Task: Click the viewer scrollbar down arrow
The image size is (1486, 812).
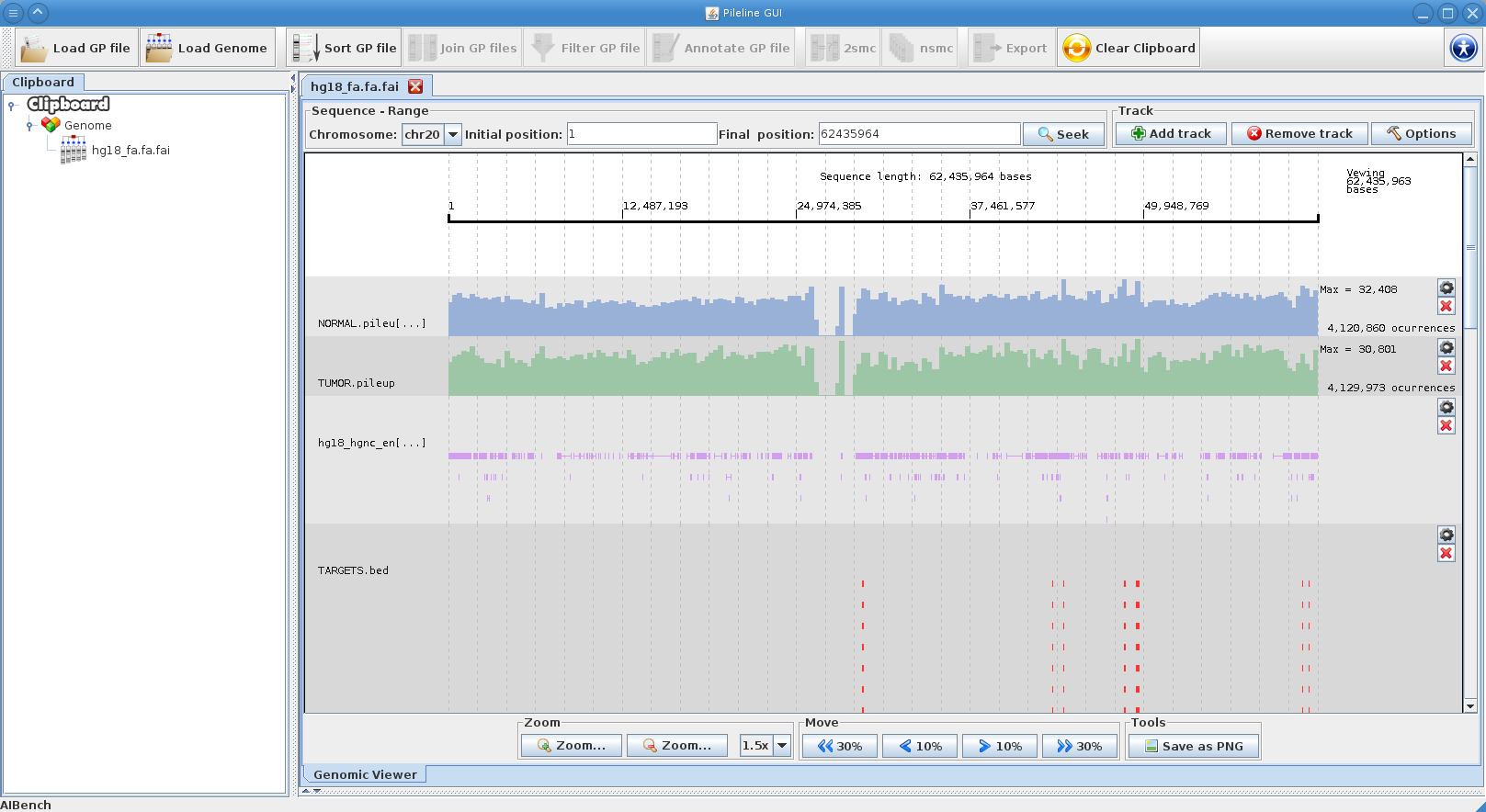Action: (1470, 706)
